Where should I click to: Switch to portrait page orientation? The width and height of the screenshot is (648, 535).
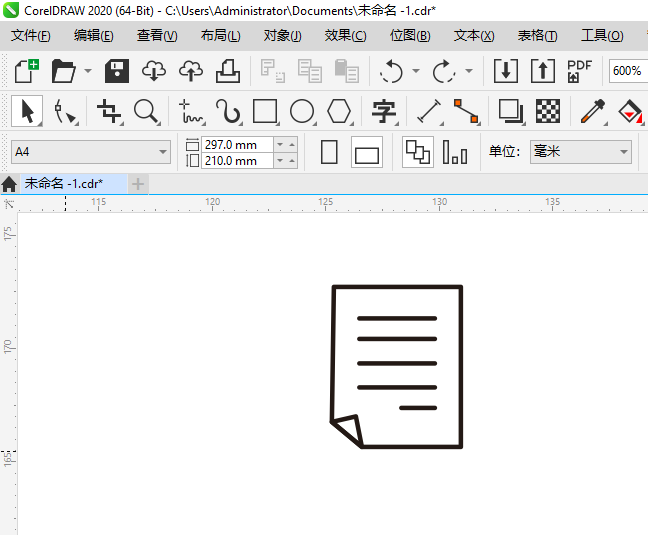[329, 152]
